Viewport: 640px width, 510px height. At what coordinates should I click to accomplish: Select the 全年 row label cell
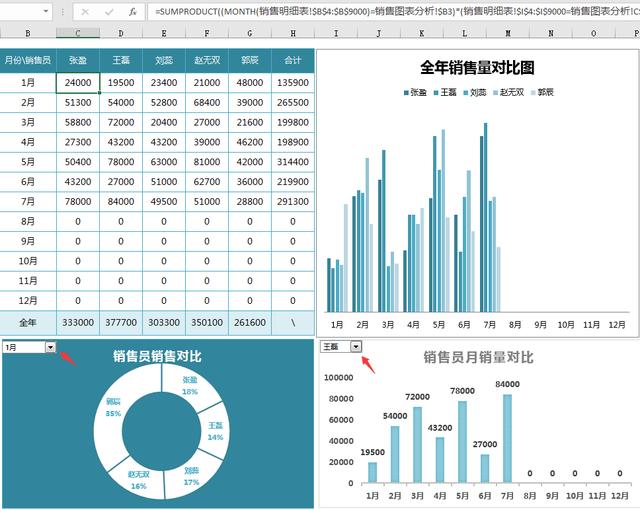(x=28, y=323)
